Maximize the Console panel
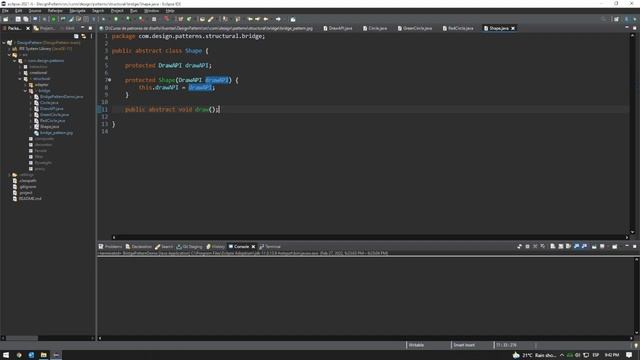Screen dimensions: 640x360 coord(634,247)
